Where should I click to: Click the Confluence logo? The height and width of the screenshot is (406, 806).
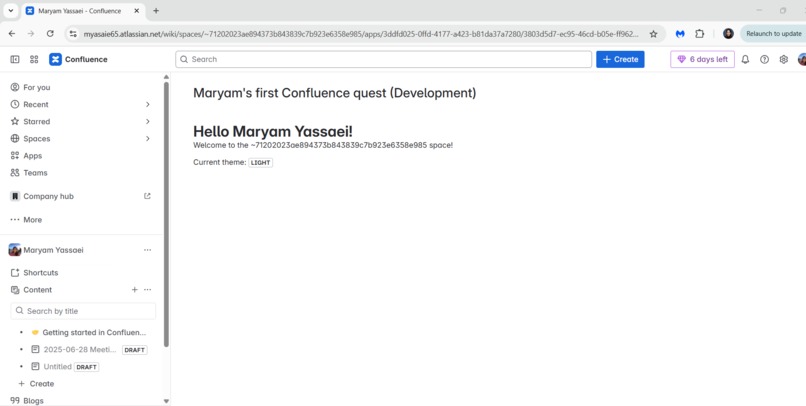[x=78, y=59]
